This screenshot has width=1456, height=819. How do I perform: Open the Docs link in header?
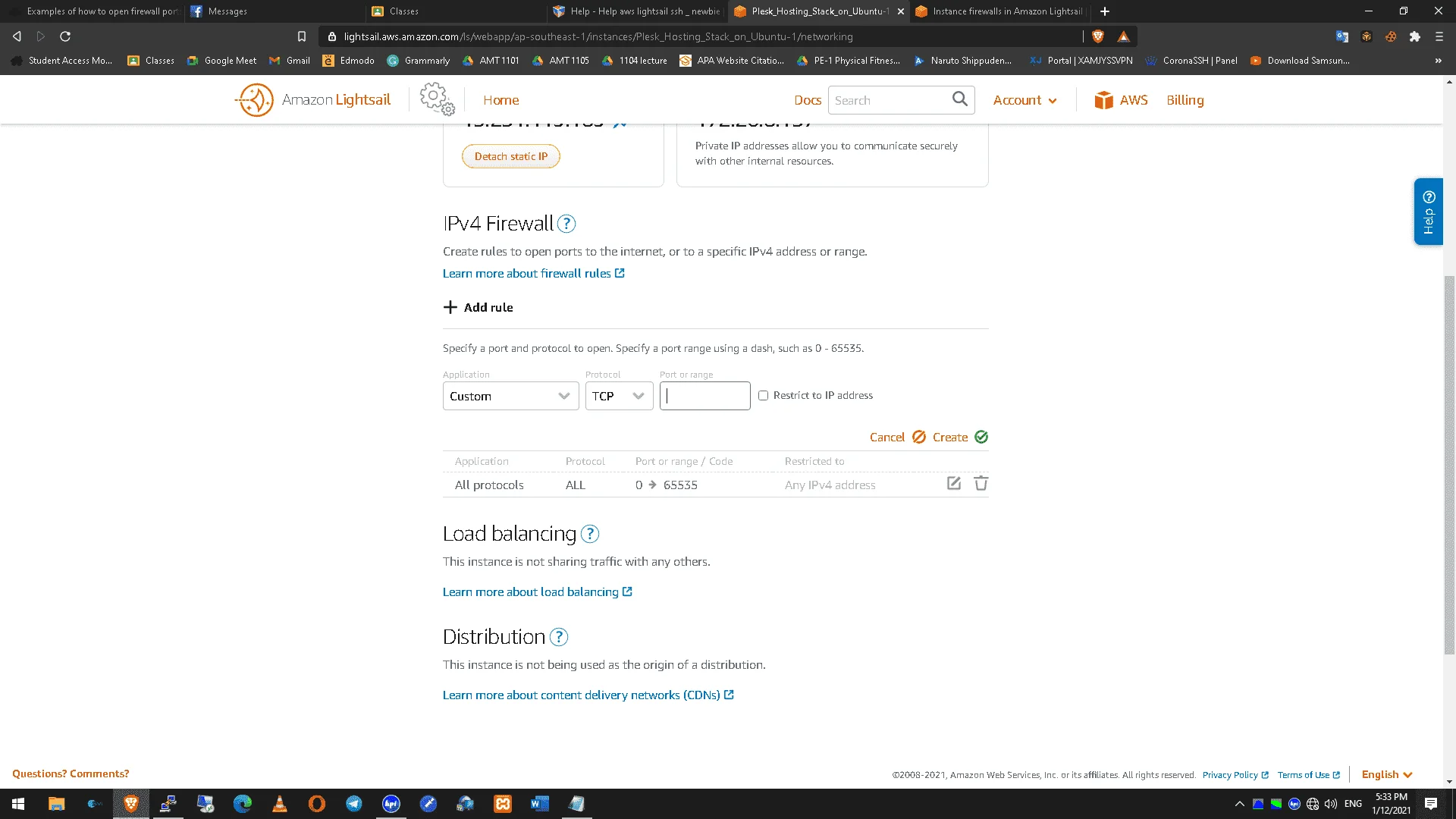tap(808, 100)
